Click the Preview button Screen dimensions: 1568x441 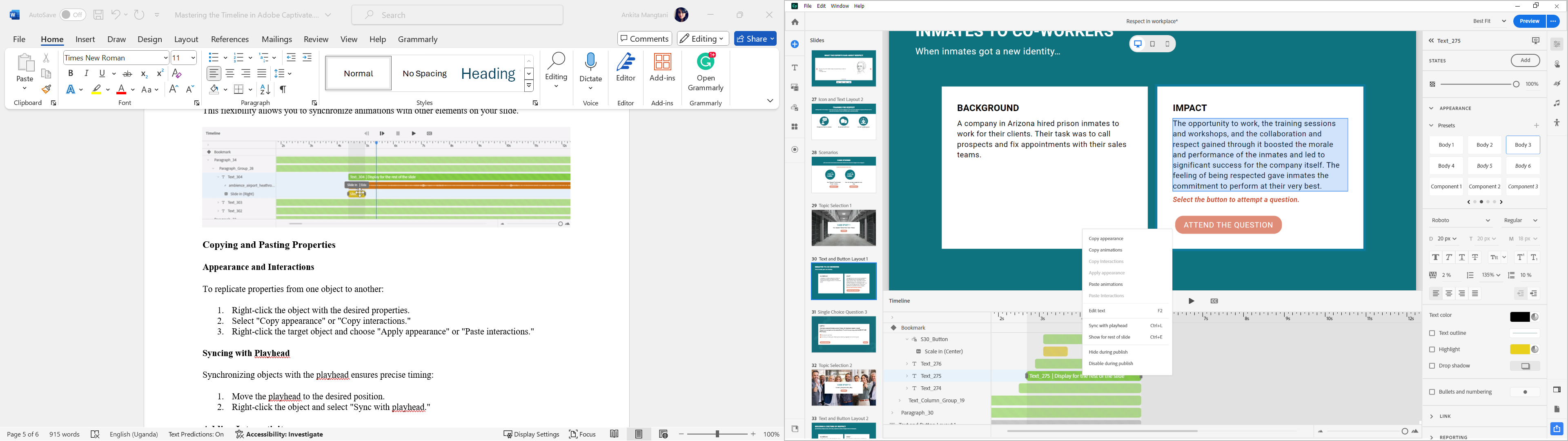(1529, 21)
